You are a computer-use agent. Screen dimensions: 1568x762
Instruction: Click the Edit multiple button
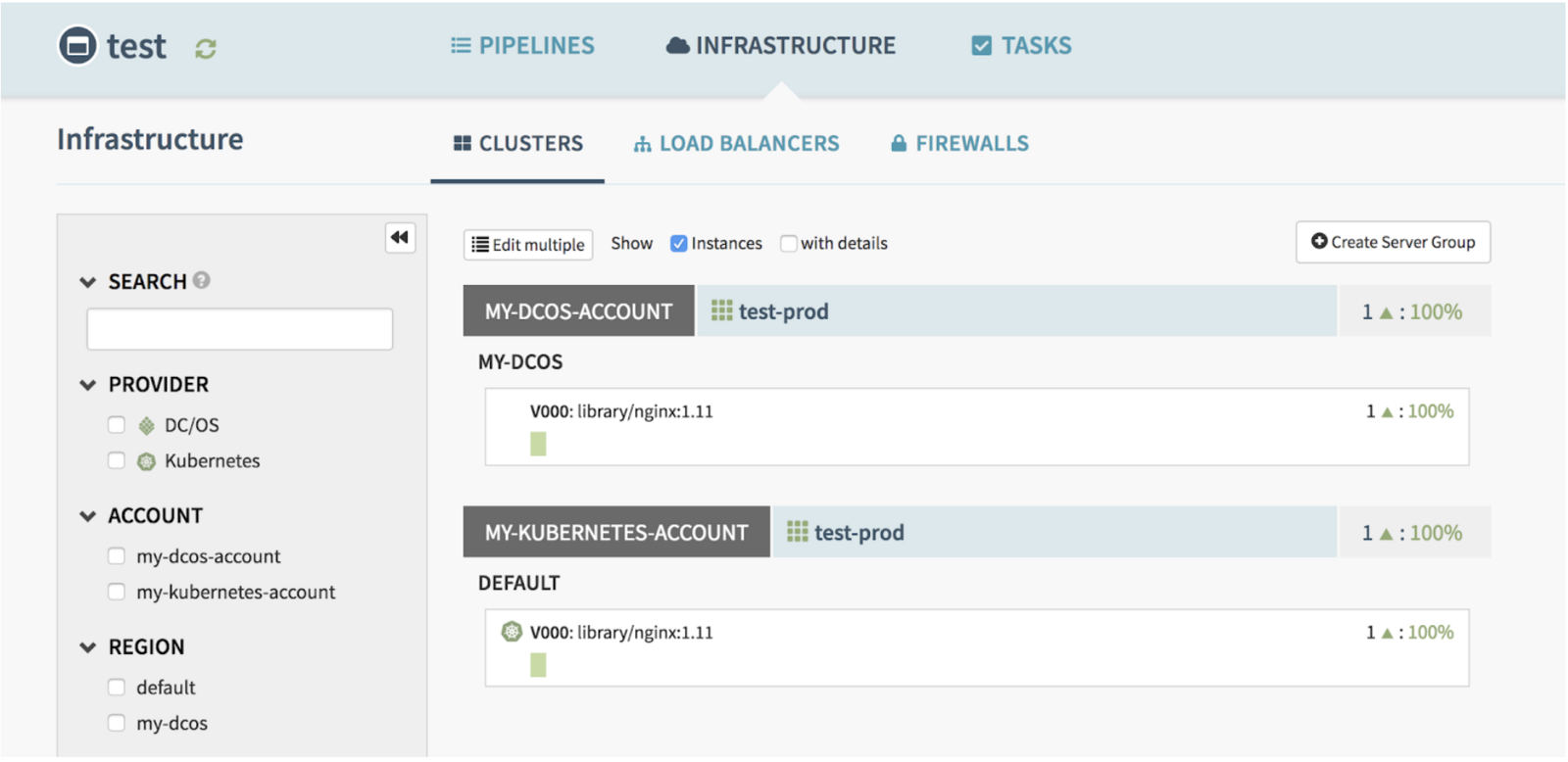528,245
